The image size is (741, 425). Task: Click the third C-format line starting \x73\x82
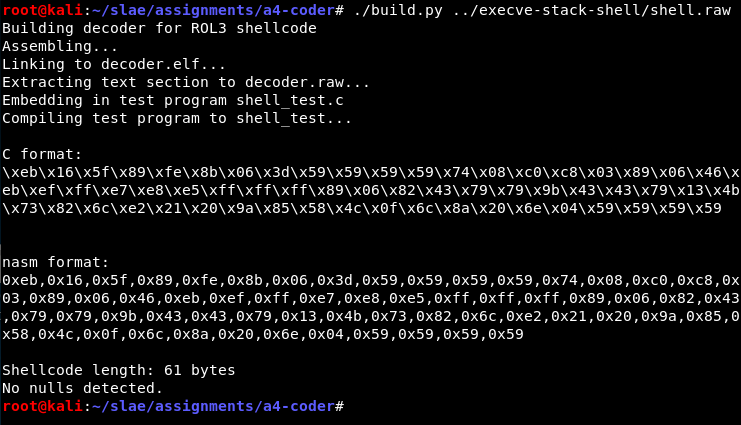pyautogui.click(x=362, y=208)
